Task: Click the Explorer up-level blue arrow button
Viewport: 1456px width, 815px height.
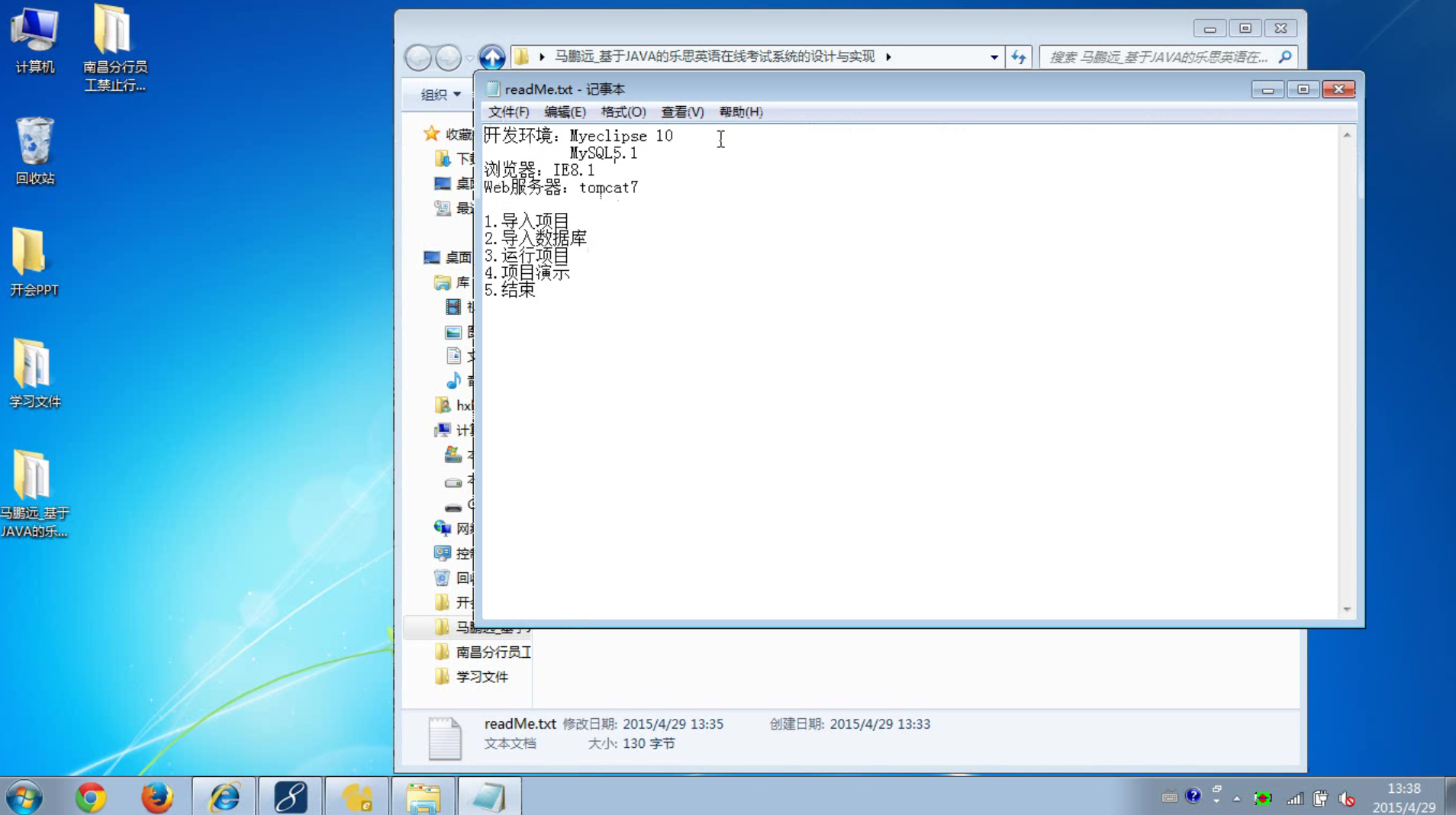Action: coord(492,57)
